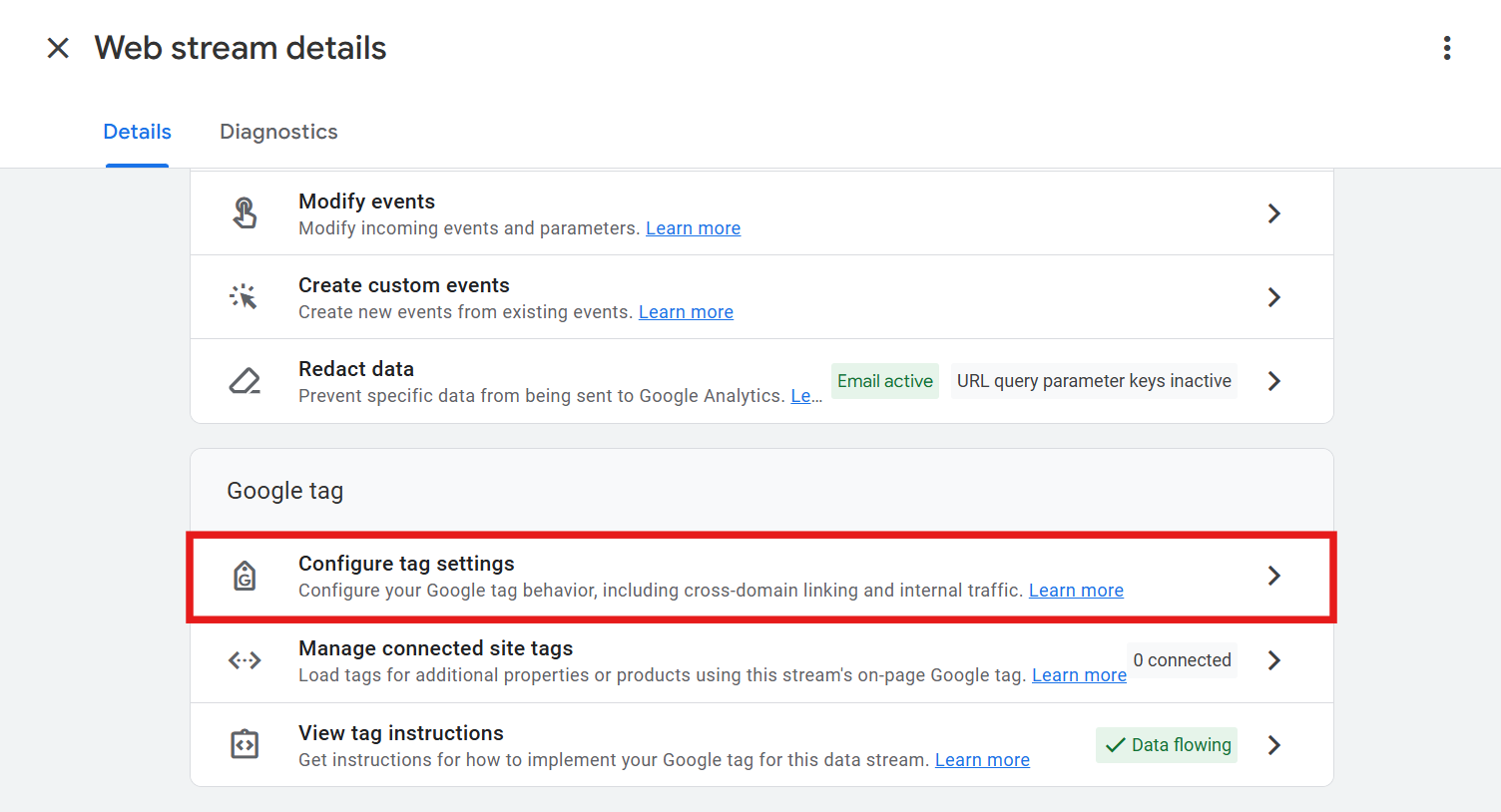This screenshot has width=1501, height=812.
Task: Click the Modify events title text
Action: click(x=366, y=202)
